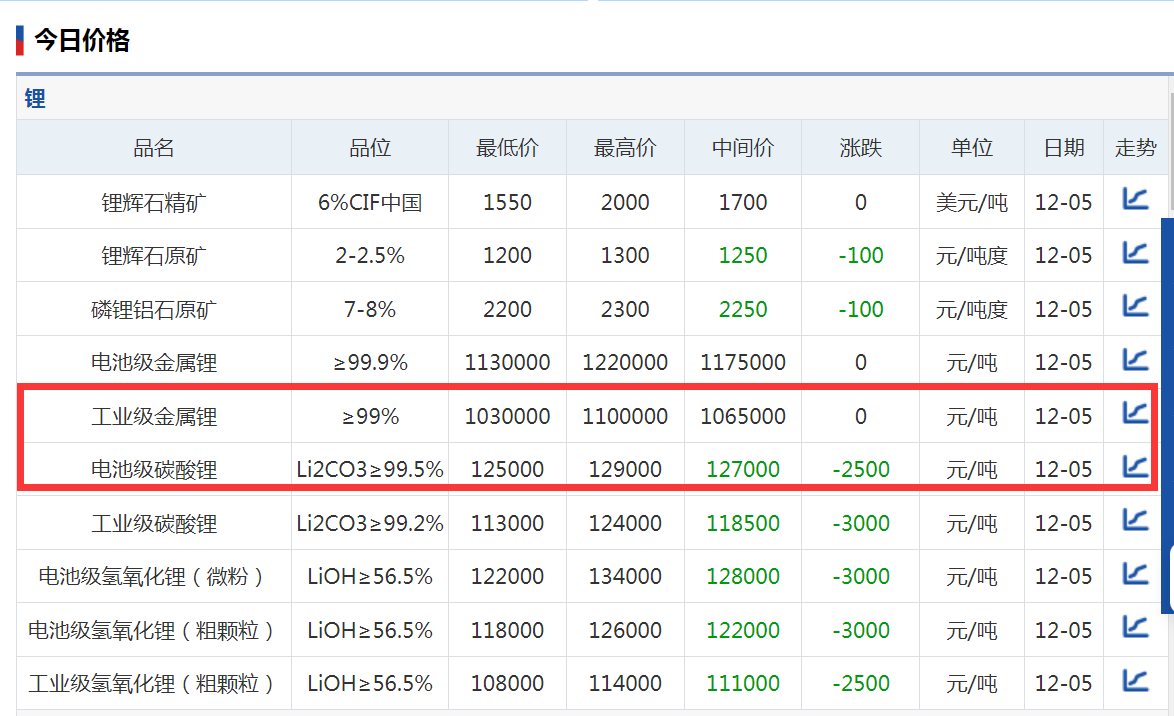Open trend chart for 锂辉石精矿
The image size is (1174, 716).
[1135, 198]
